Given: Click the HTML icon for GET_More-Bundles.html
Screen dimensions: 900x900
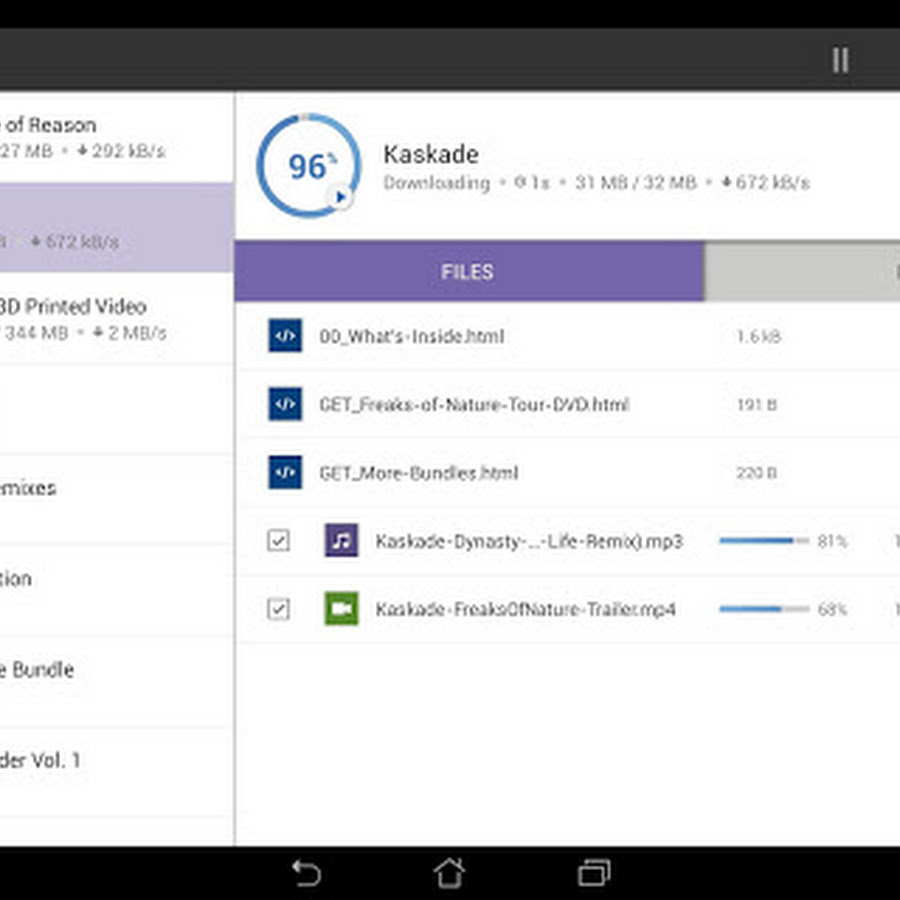Looking at the screenshot, I should coord(285,472).
